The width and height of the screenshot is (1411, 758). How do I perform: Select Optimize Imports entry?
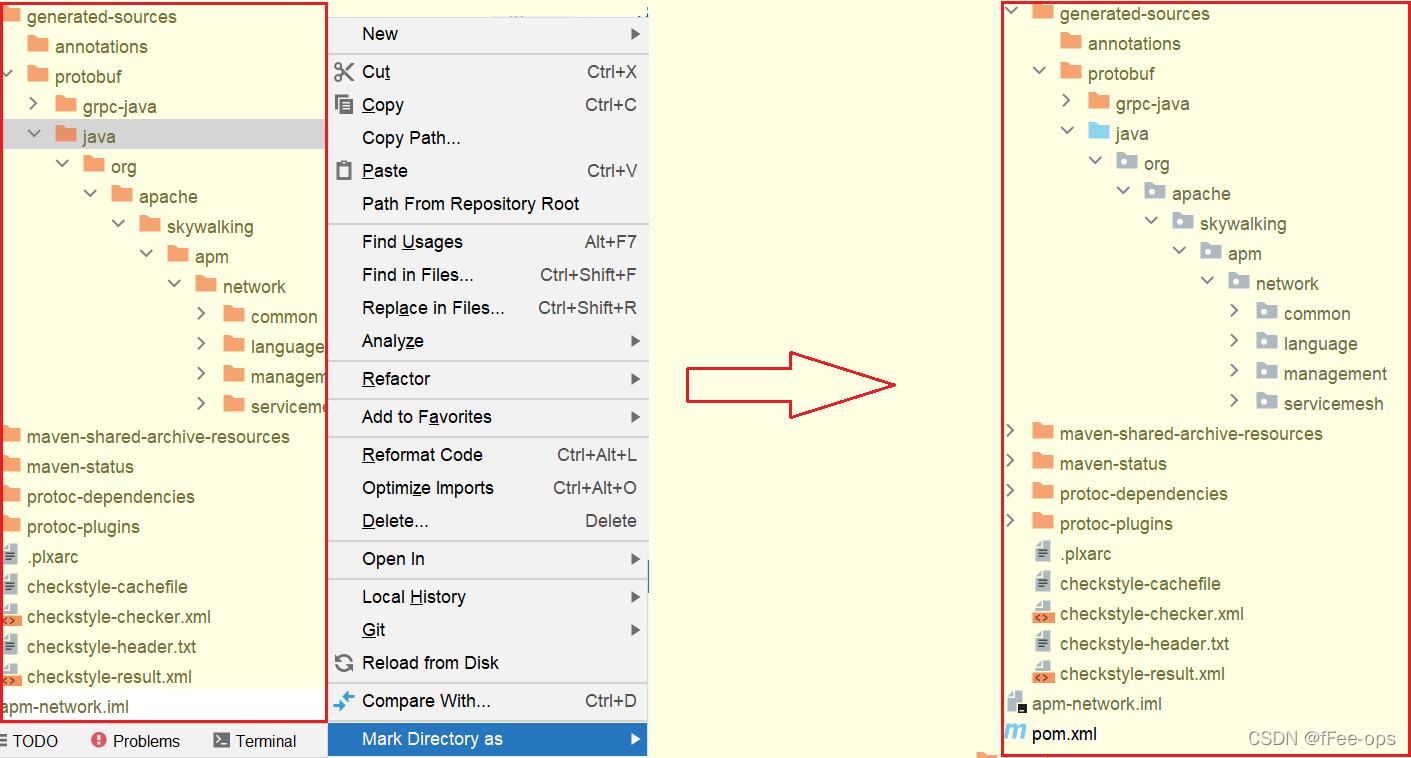point(488,488)
